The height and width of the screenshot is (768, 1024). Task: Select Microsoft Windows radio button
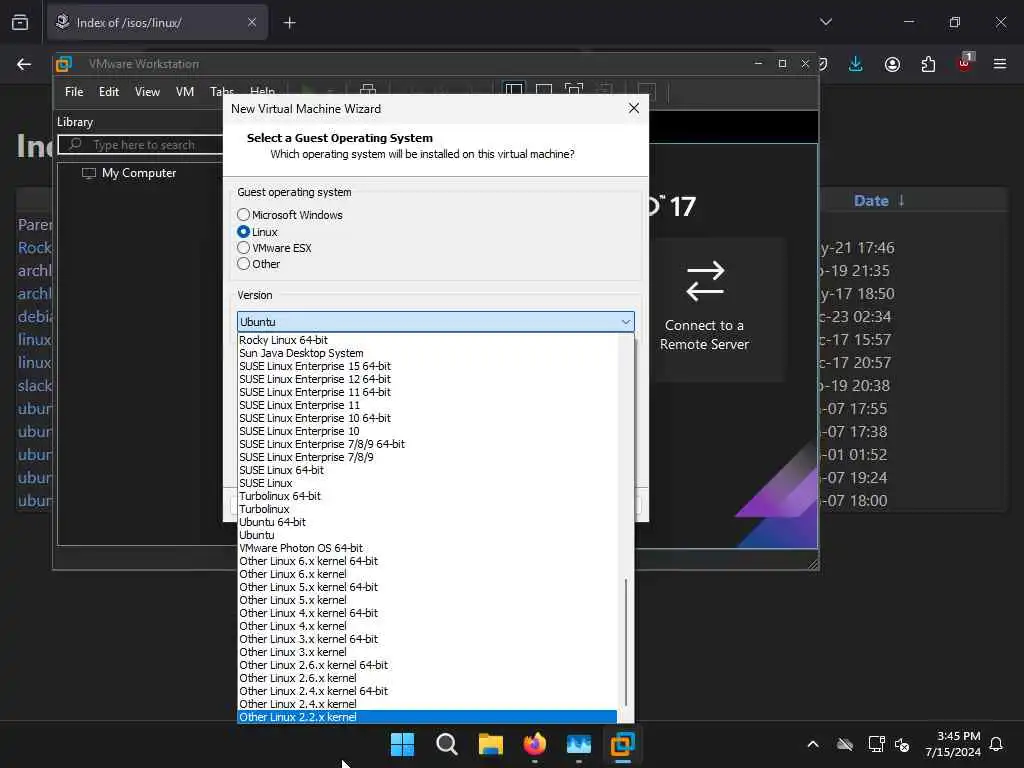coord(243,215)
